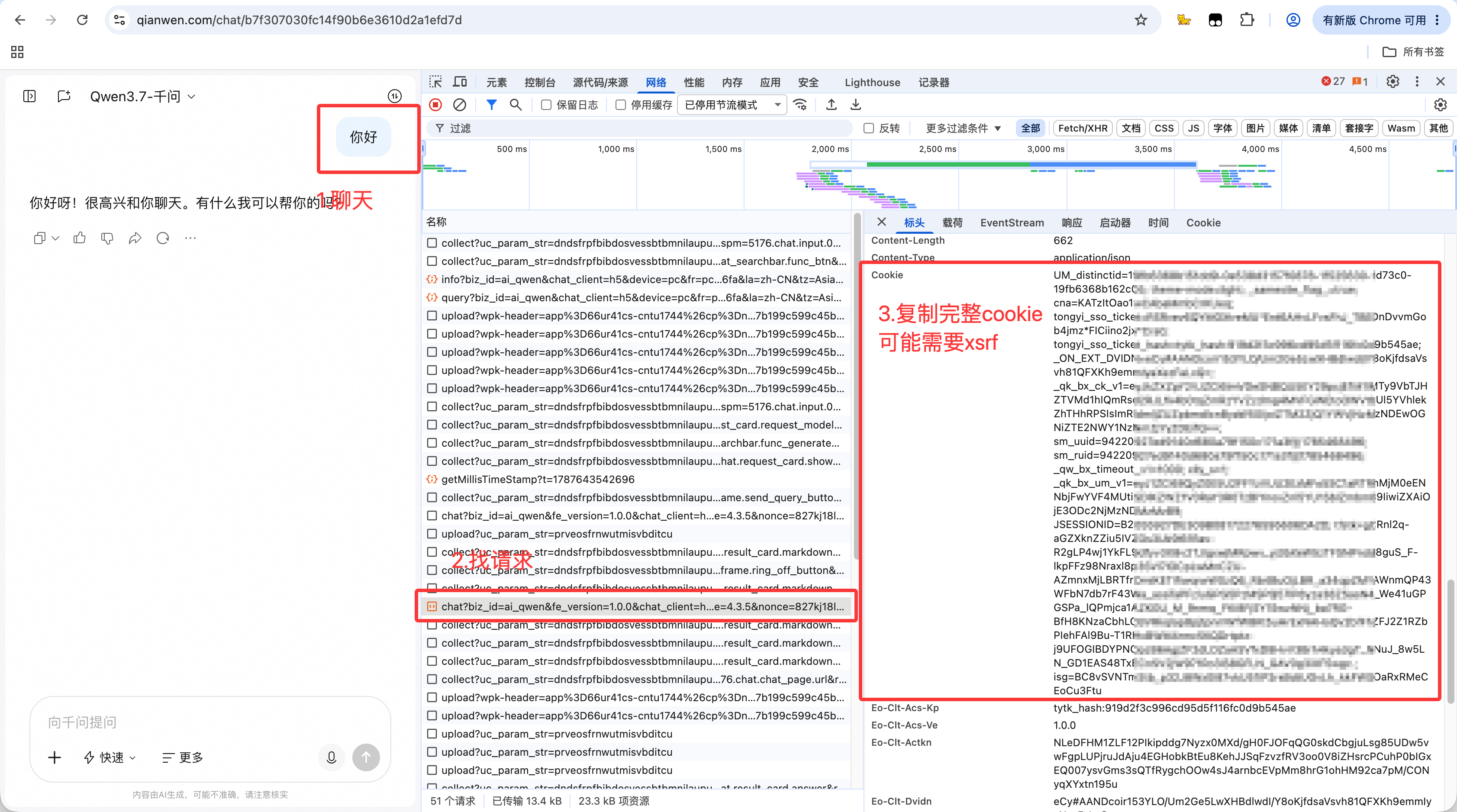Click 更多 in chat input bar
This screenshot has width=1457, height=812.
[183, 758]
